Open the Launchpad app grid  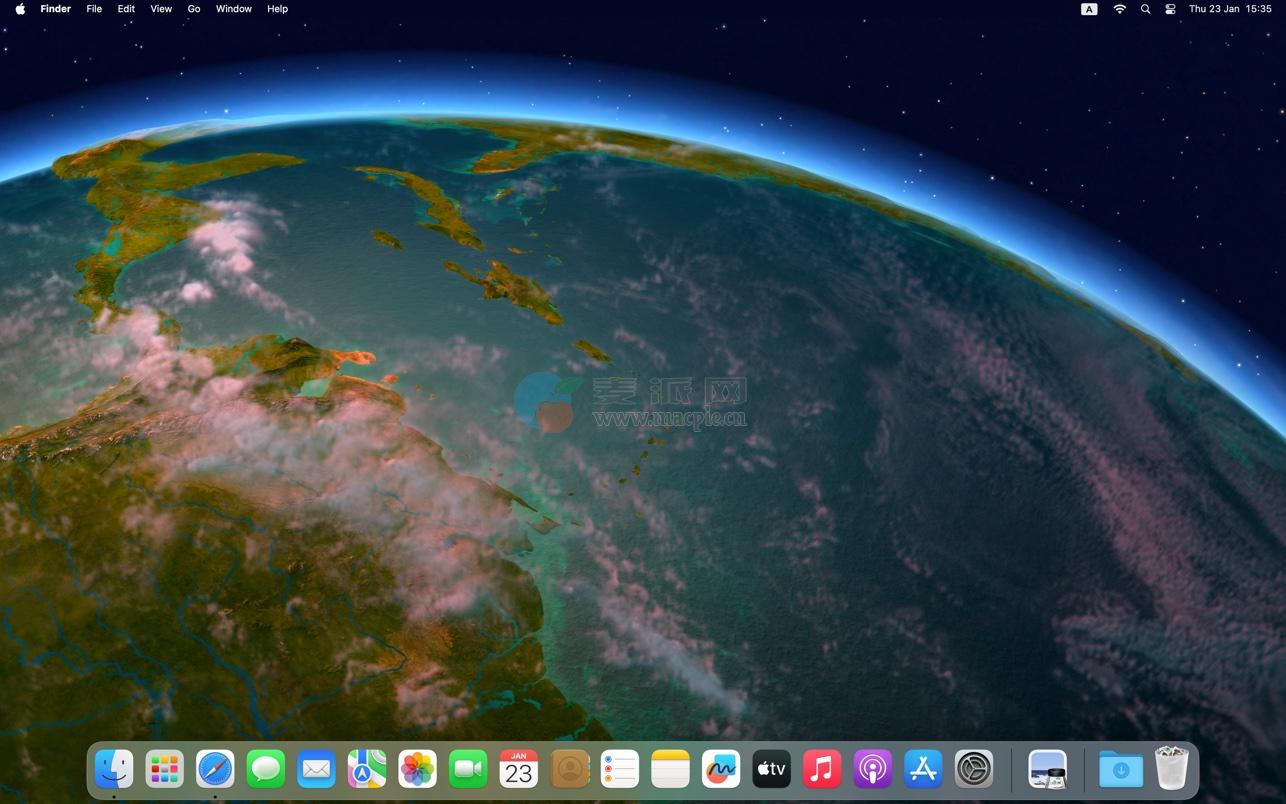pos(164,770)
